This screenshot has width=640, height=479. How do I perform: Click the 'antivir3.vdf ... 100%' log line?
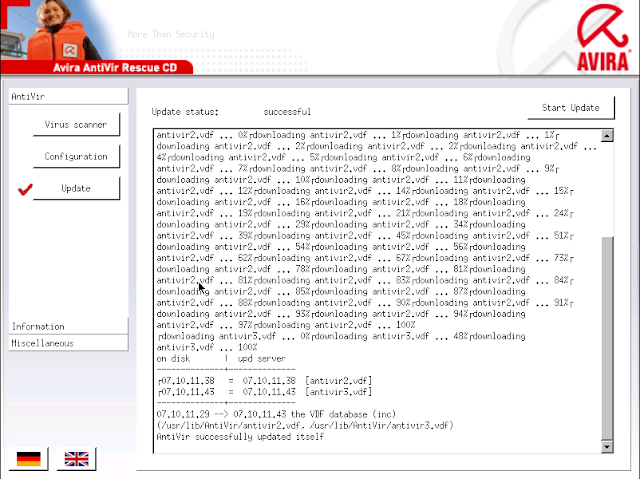[207, 348]
